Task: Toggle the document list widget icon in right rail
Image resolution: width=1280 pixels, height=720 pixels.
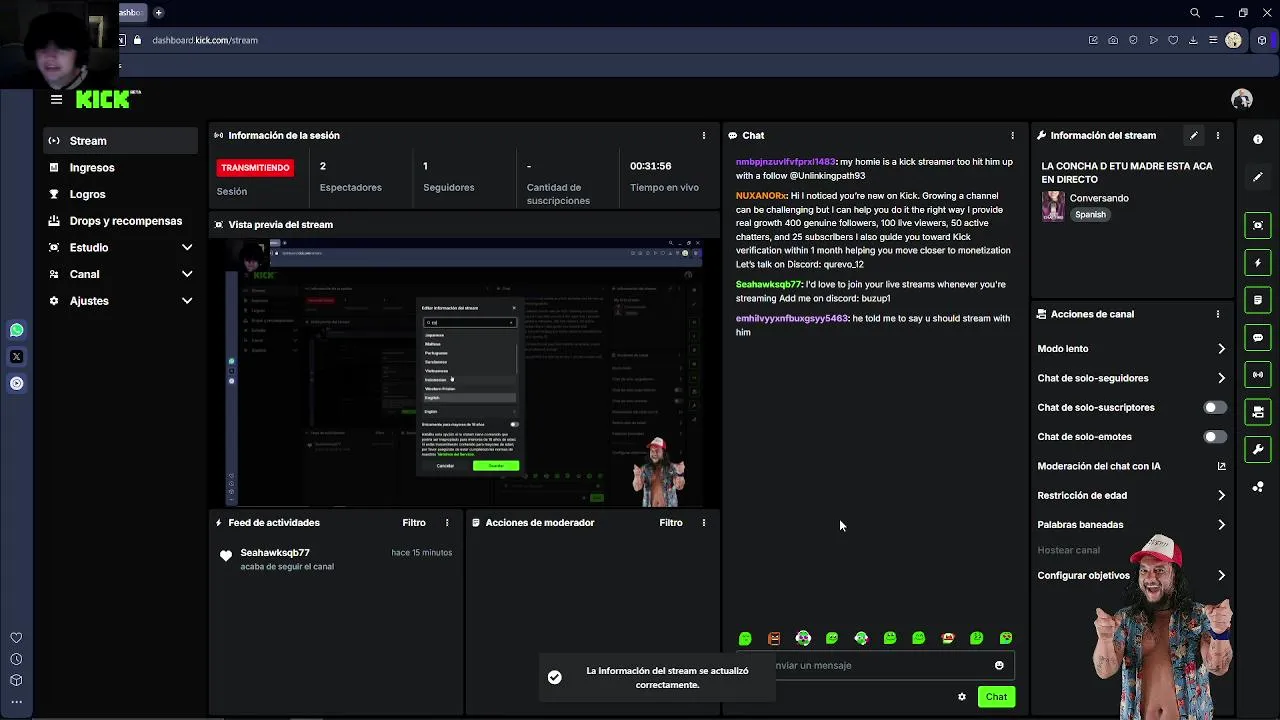Action: pyautogui.click(x=1258, y=300)
